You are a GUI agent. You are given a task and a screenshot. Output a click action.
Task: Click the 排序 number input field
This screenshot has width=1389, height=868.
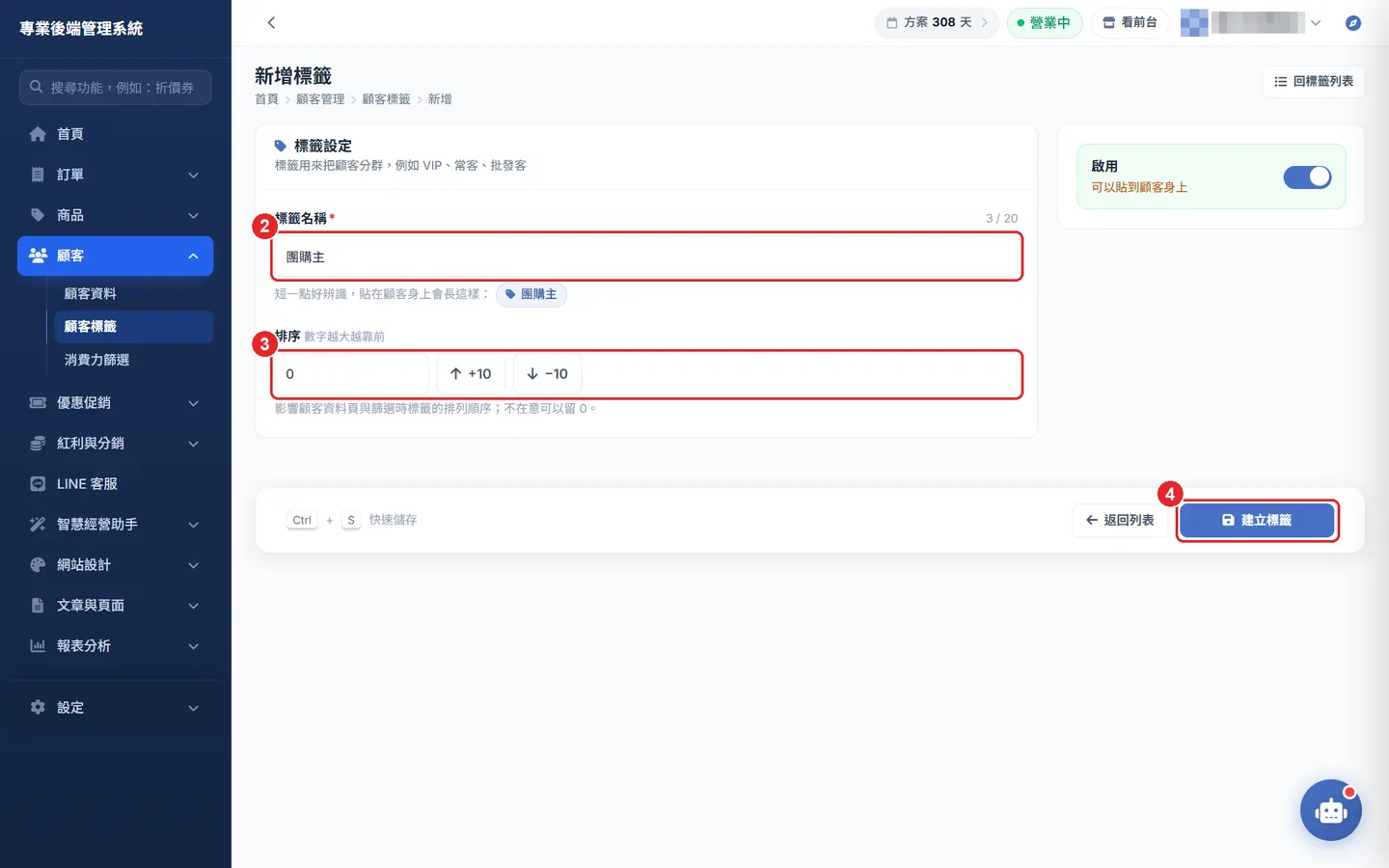pyautogui.click(x=351, y=374)
